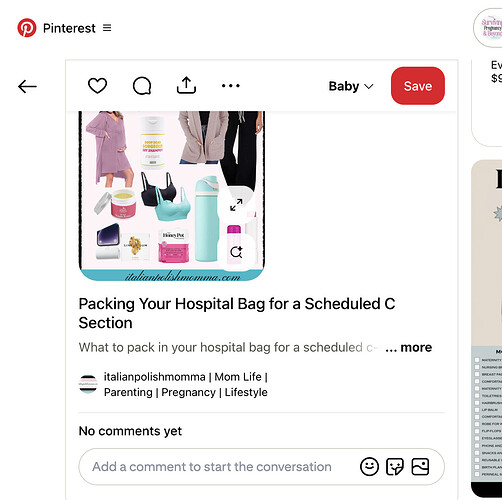The image size is (502, 500).
Task: Open the hospital bag checklist pin thumbnail
Action: 487,328
